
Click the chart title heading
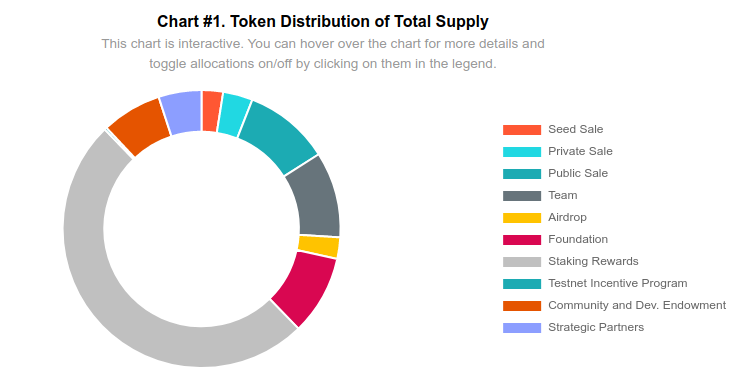click(x=323, y=22)
